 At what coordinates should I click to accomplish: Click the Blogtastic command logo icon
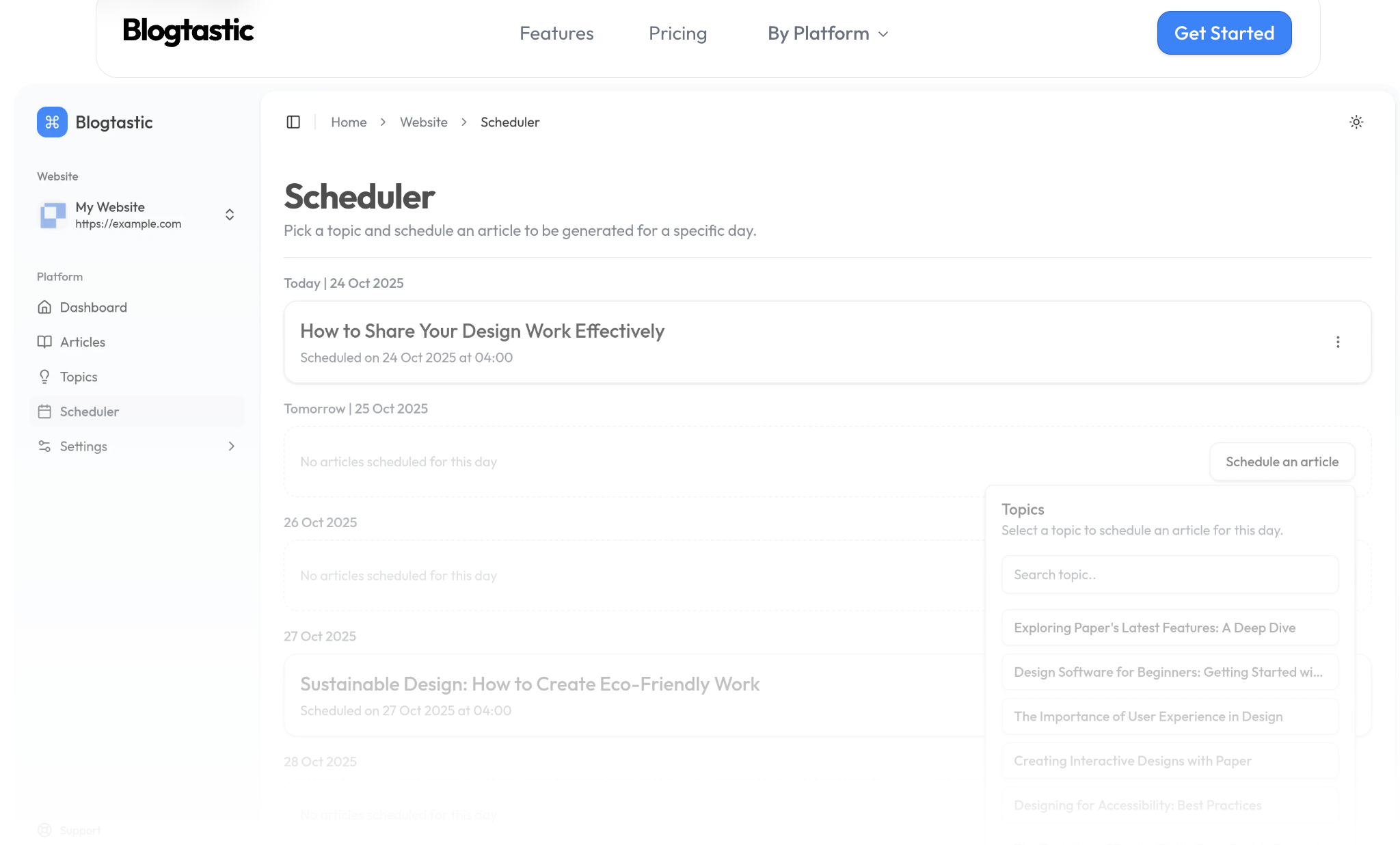(52, 122)
